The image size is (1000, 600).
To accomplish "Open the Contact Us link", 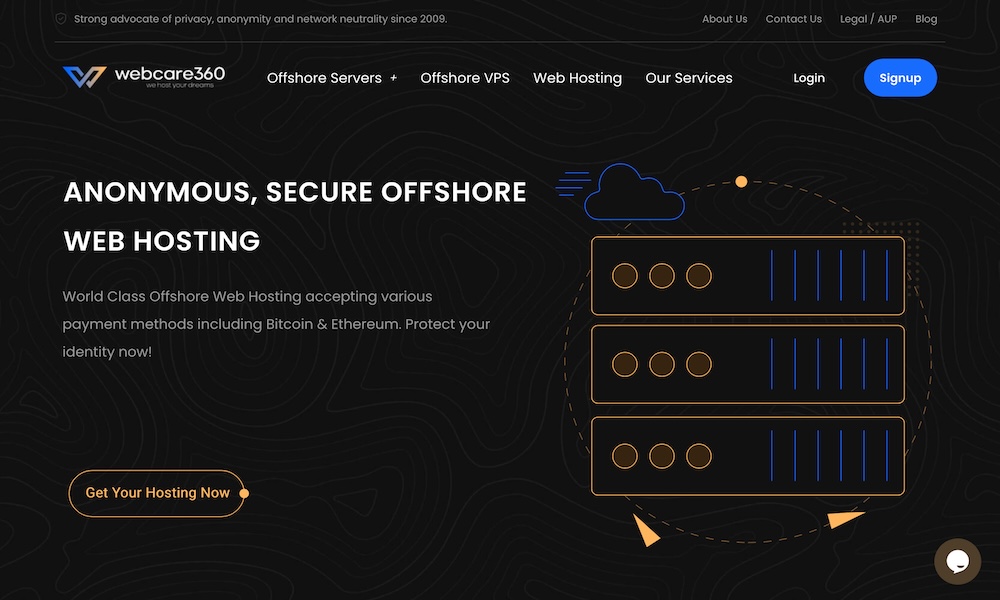I will [x=793, y=19].
